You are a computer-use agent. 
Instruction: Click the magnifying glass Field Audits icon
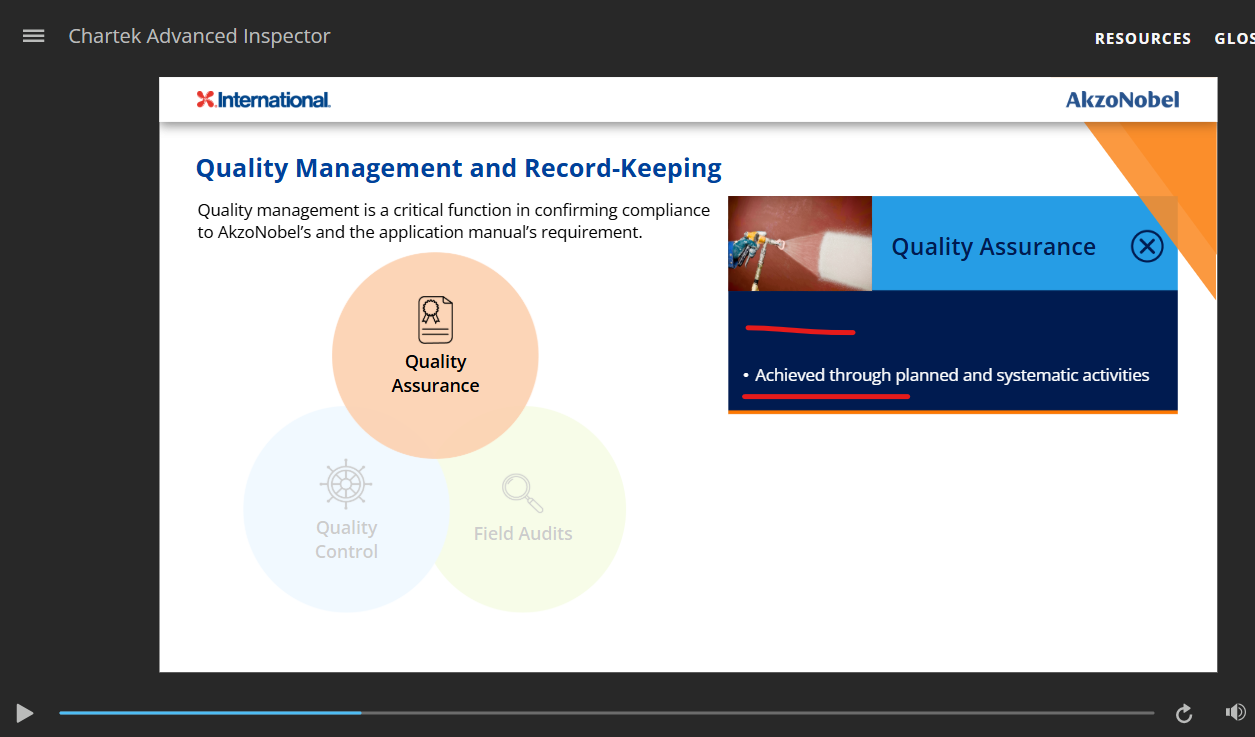(522, 493)
